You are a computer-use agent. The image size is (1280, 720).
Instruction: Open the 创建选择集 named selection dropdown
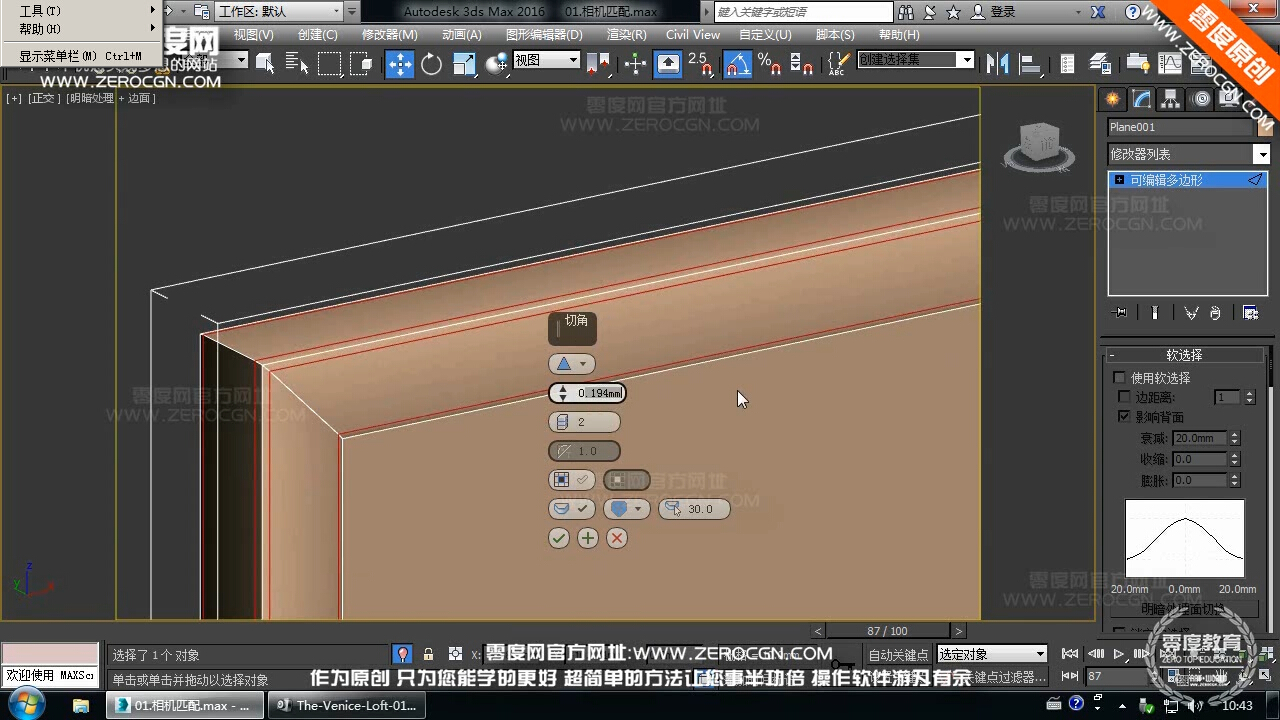click(x=915, y=60)
